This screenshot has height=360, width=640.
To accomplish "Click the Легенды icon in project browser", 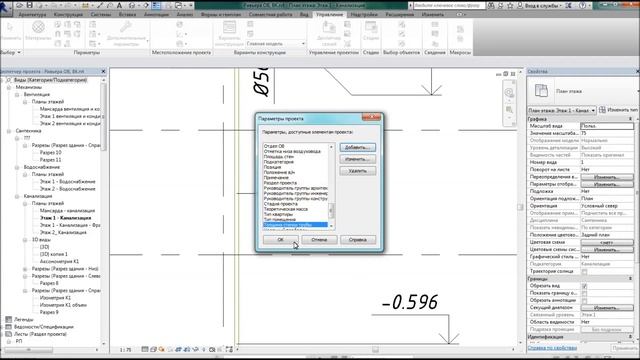I will click(8, 320).
